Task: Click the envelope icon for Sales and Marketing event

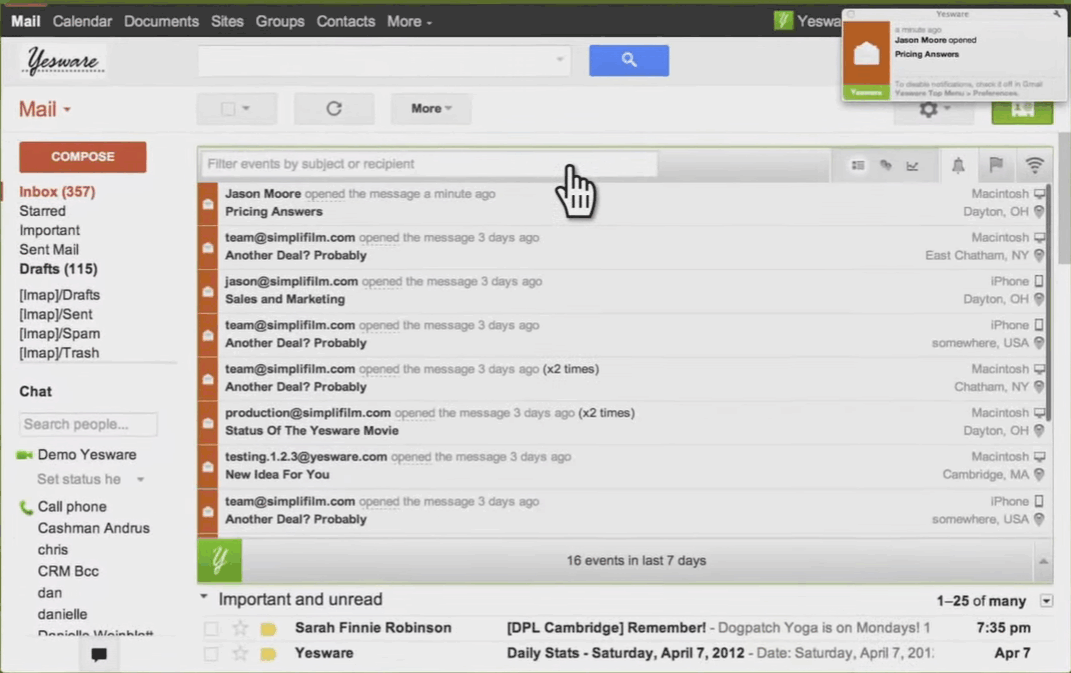Action: pos(208,291)
